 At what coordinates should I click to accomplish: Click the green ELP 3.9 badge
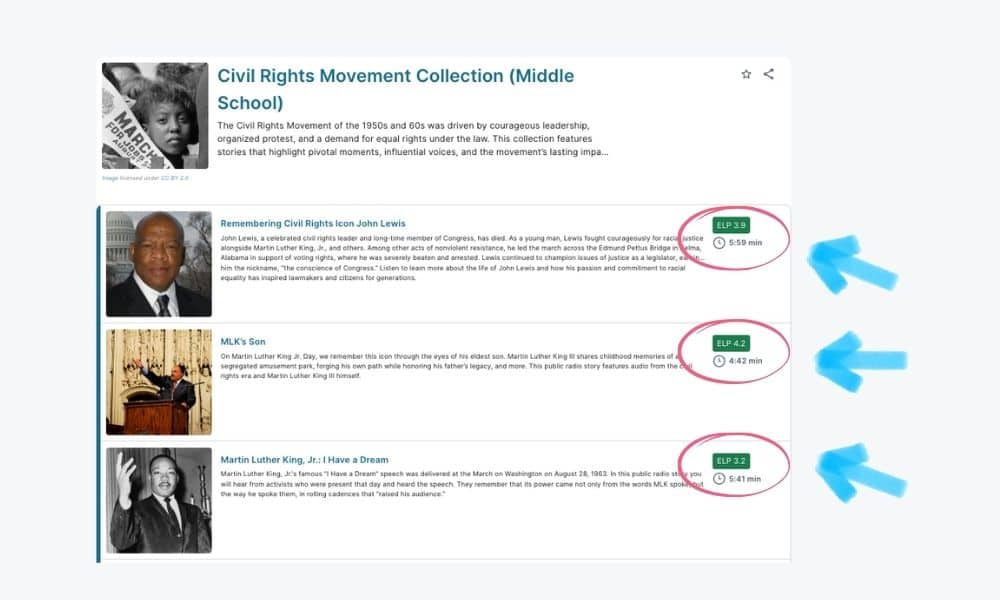731,225
